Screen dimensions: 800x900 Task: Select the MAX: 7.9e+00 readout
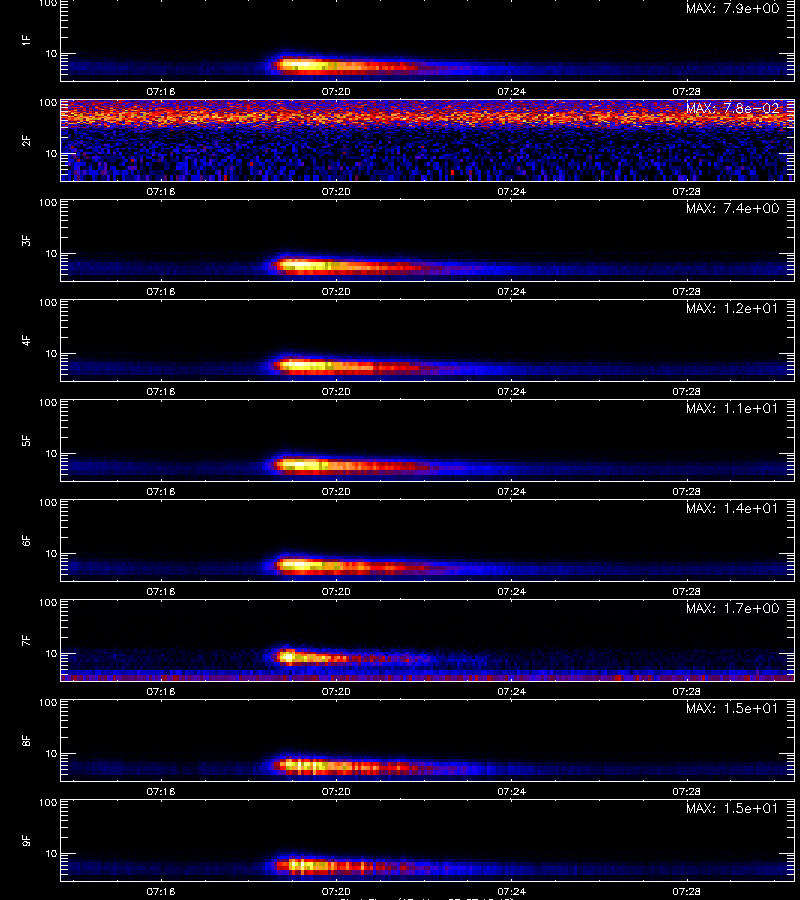click(732, 9)
